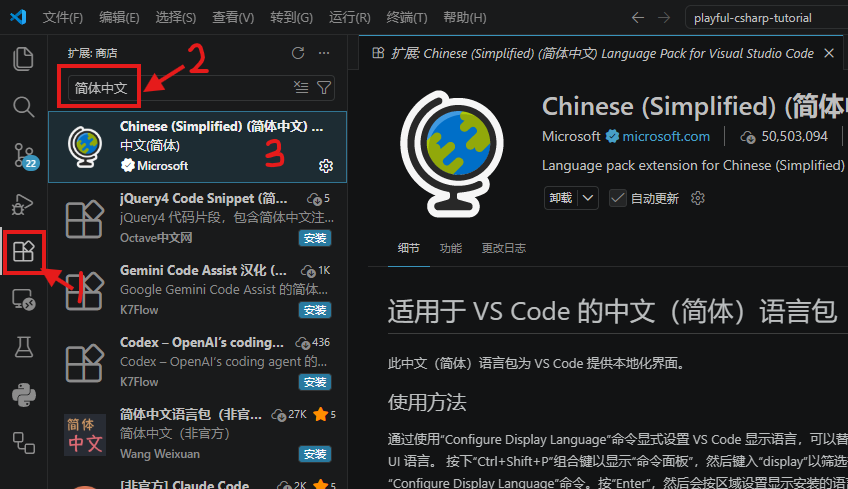
Task: Open the 选择(S) menu
Action: (176, 18)
